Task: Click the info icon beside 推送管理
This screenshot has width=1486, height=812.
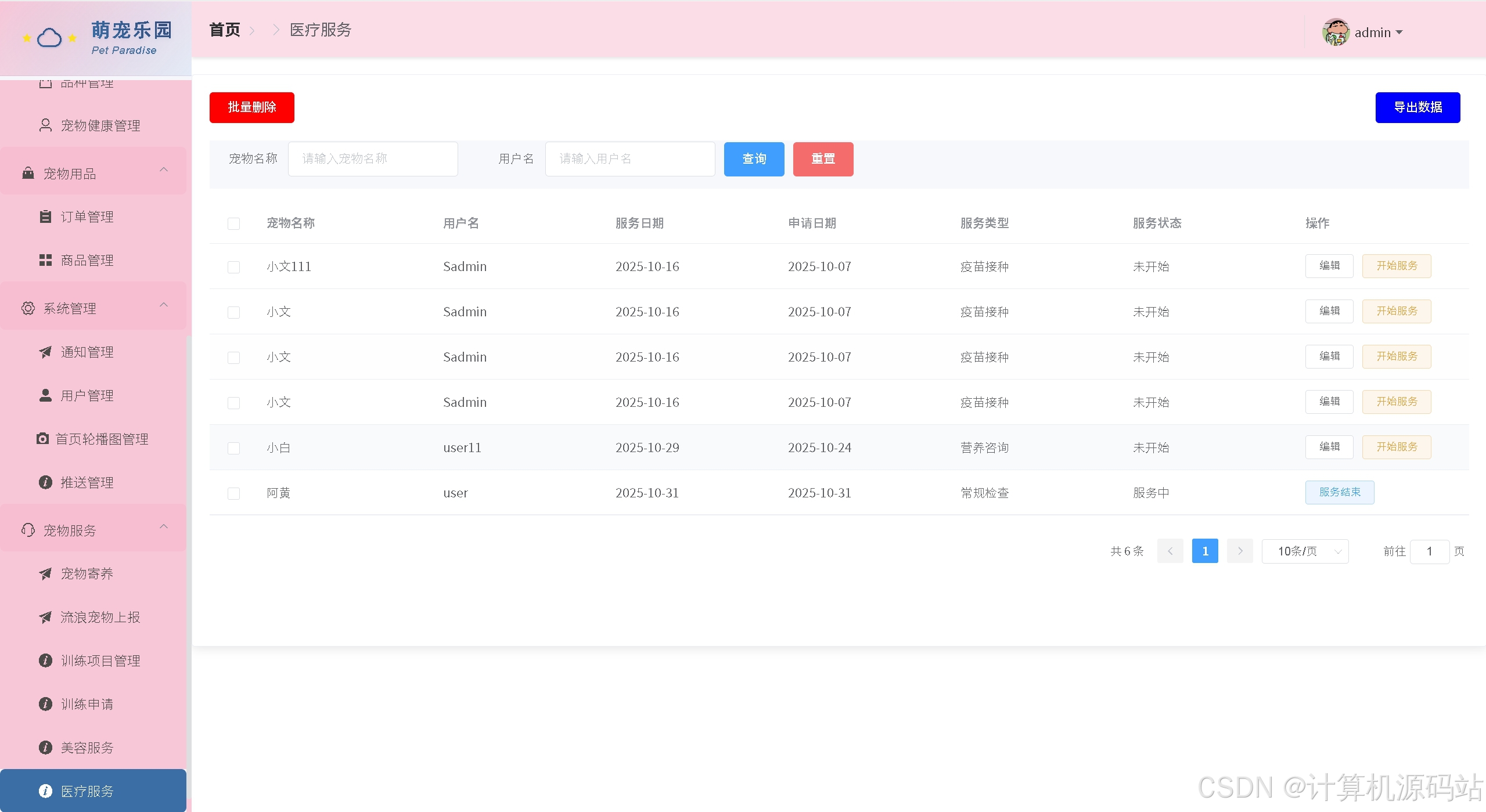Action: (x=45, y=482)
